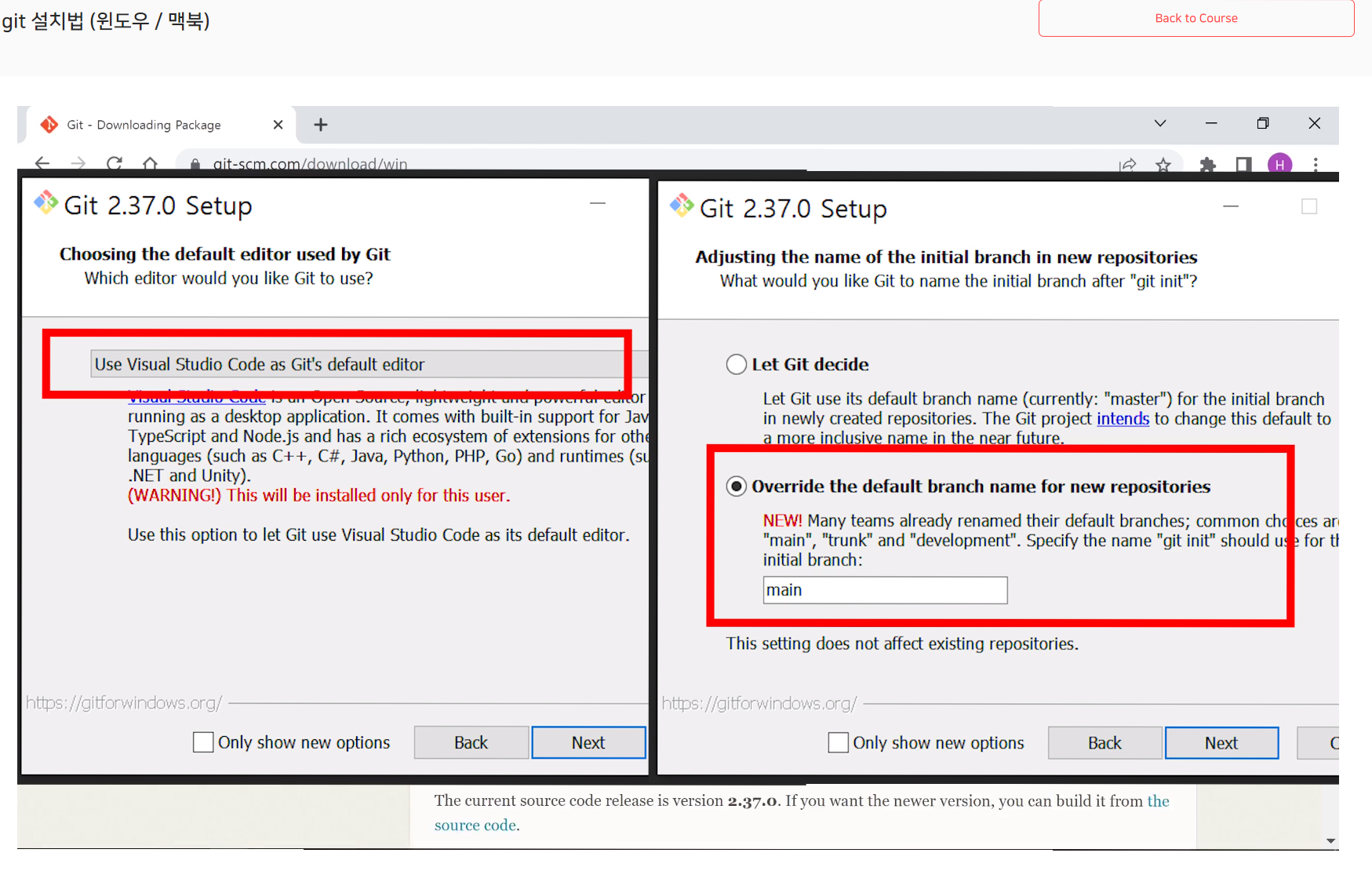Viewport: 1372px width, 882px height.
Task: Click the browser forward arrow
Action: point(78,163)
